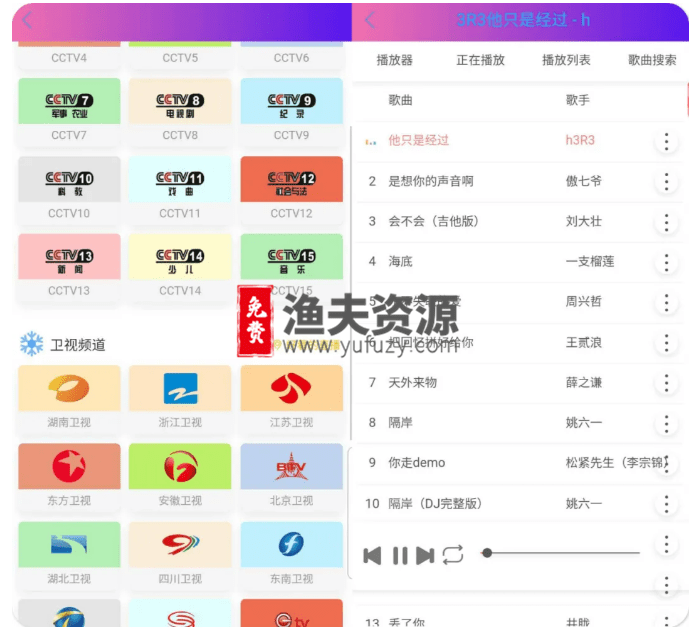Play song 会不会（吉他版）
This screenshot has height=641, width=700.
[433, 221]
